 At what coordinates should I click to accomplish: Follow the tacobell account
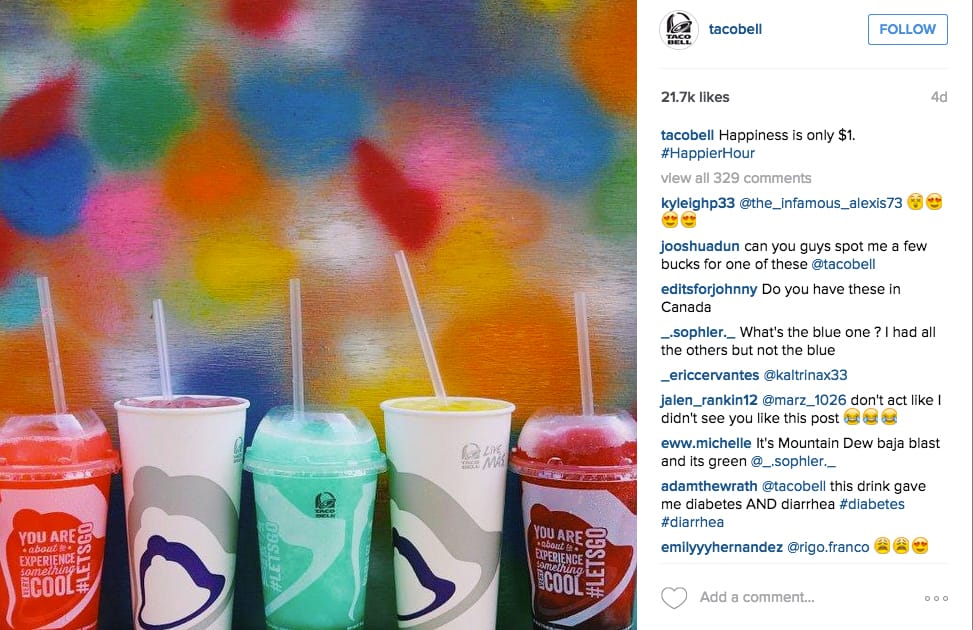[907, 29]
